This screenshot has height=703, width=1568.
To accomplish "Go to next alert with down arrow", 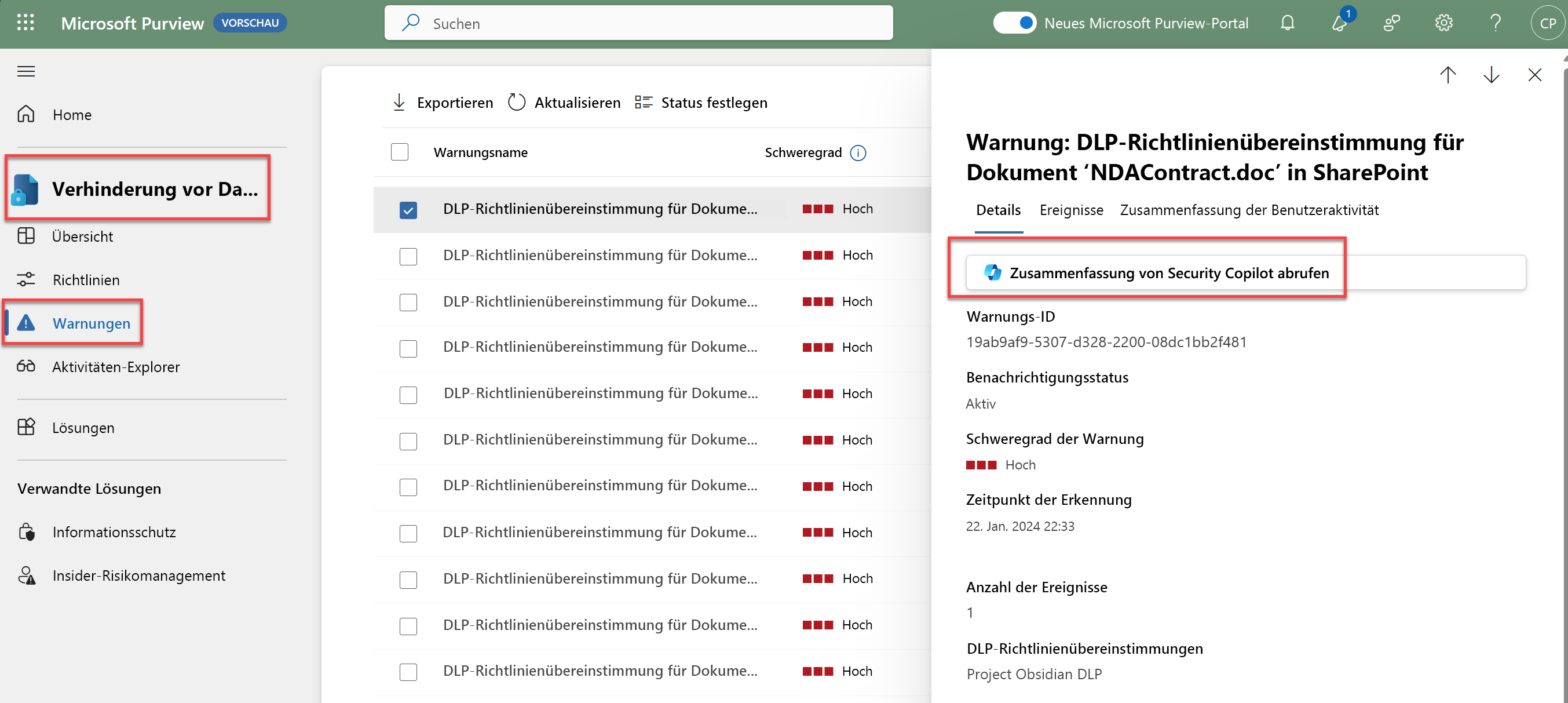I will pos(1491,75).
